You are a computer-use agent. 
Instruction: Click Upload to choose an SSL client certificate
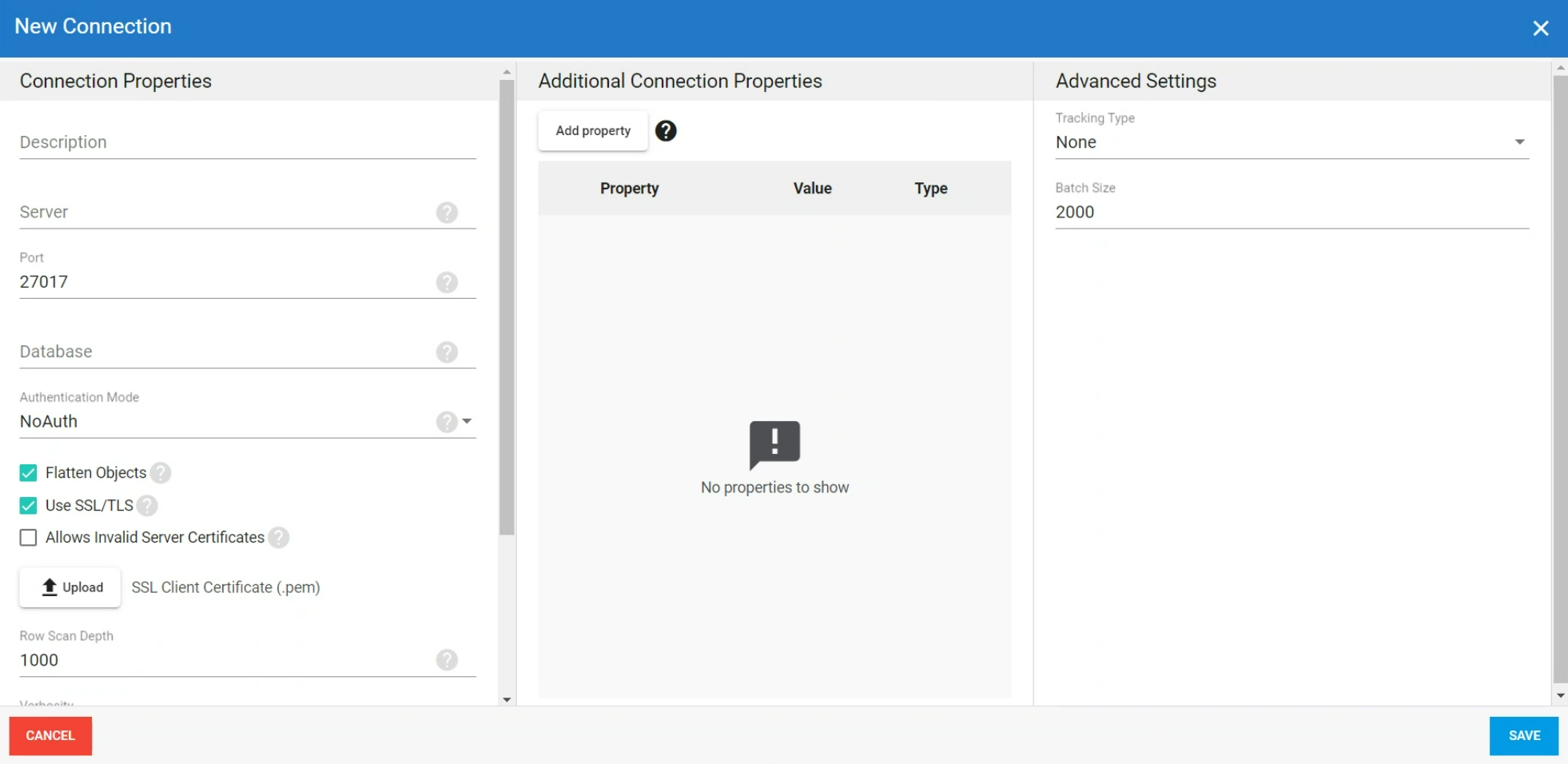click(70, 587)
